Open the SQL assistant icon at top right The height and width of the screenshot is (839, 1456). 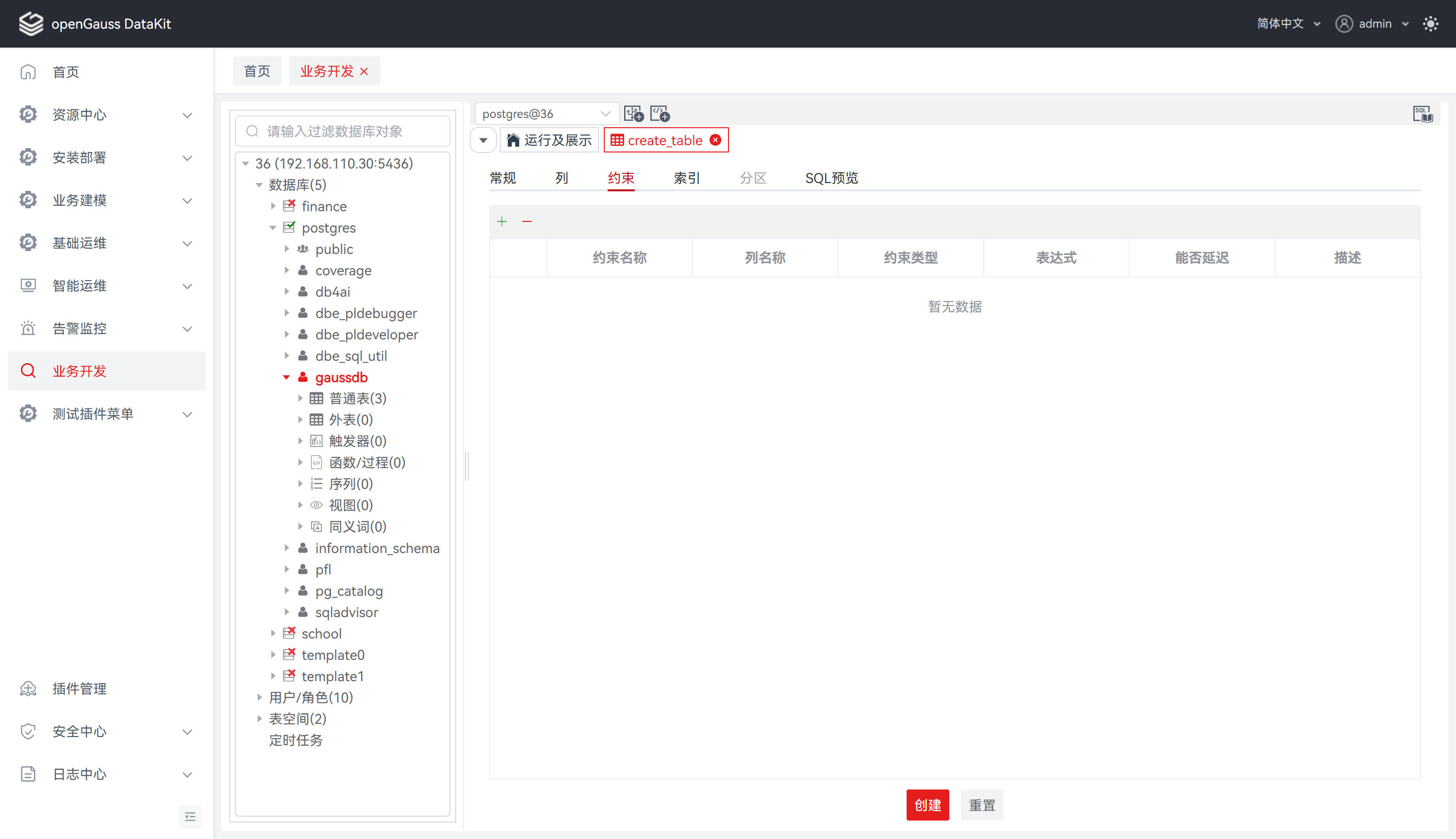[1422, 114]
